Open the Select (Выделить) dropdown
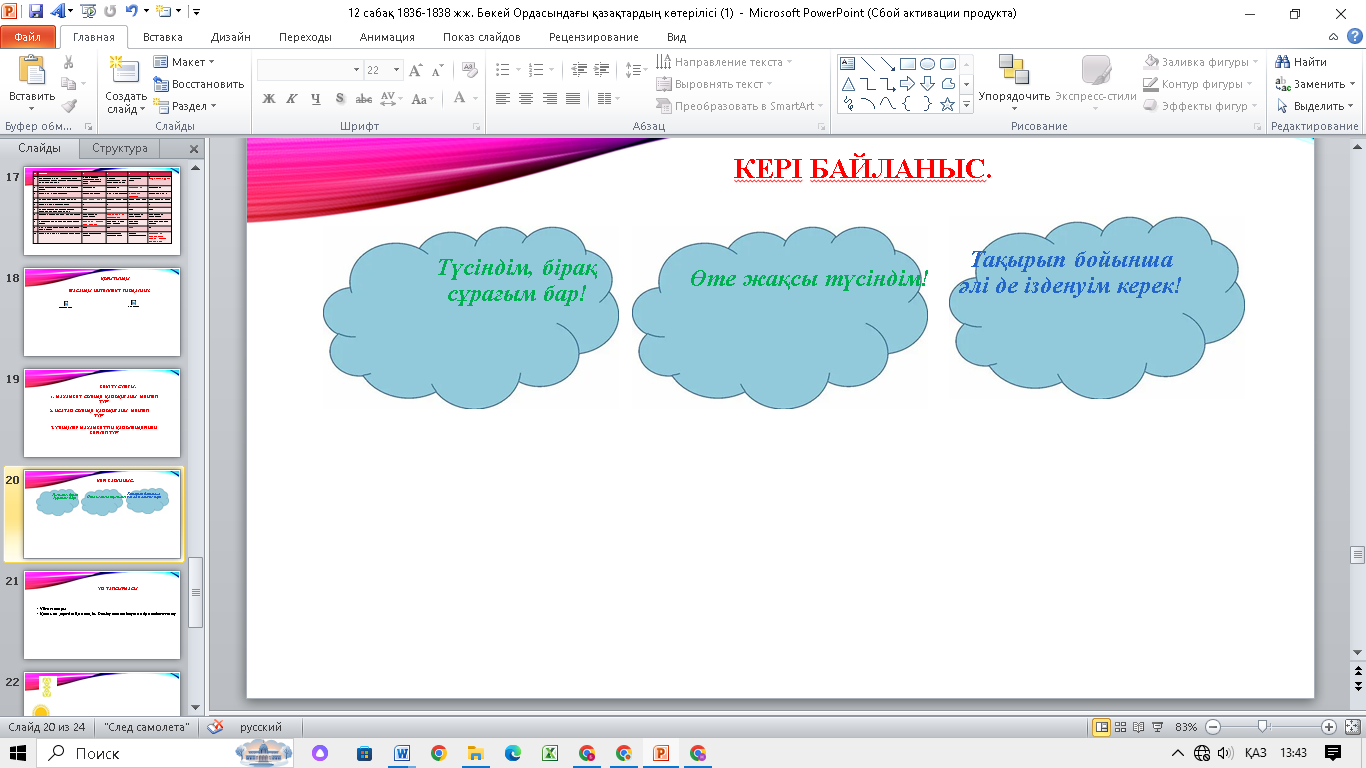The width and height of the screenshot is (1366, 768). click(x=1315, y=106)
